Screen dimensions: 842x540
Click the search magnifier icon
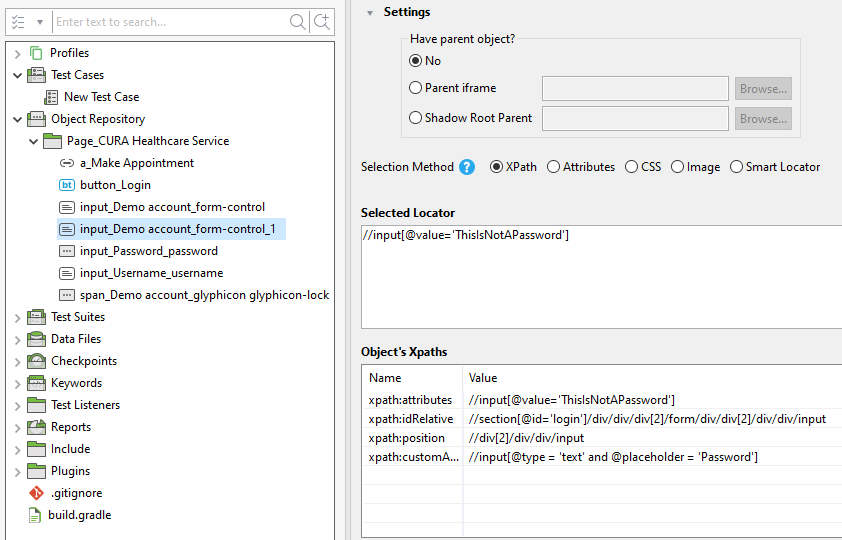pos(298,22)
